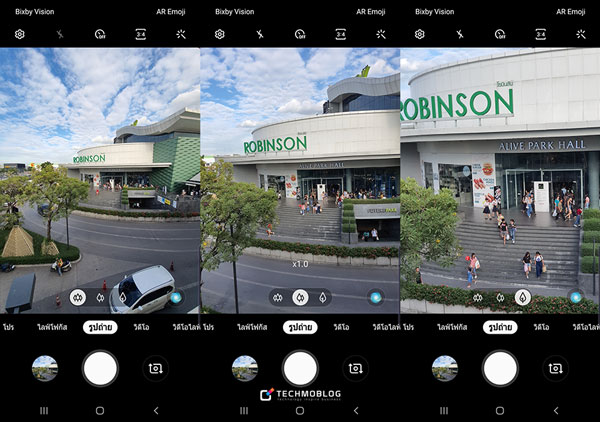Image resolution: width=600 pixels, height=422 pixels.
Task: Tap Bixby Vision in zoomed-in telephoto screenshot
Action: click(x=435, y=12)
